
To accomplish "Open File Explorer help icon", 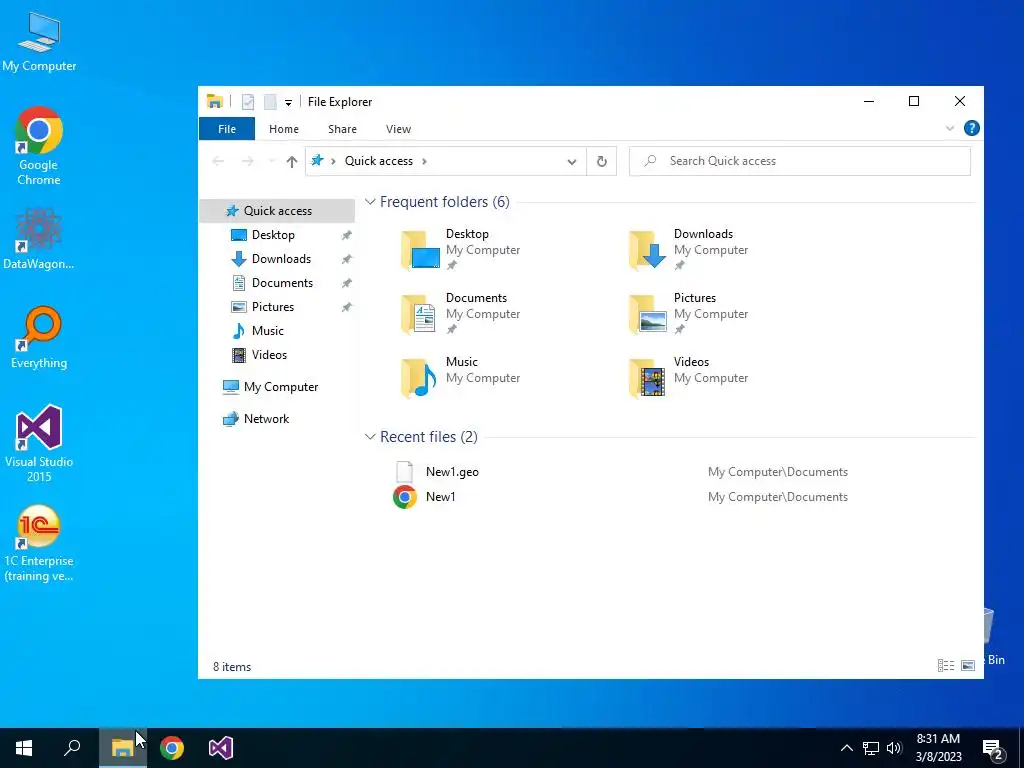I will pos(971,129).
